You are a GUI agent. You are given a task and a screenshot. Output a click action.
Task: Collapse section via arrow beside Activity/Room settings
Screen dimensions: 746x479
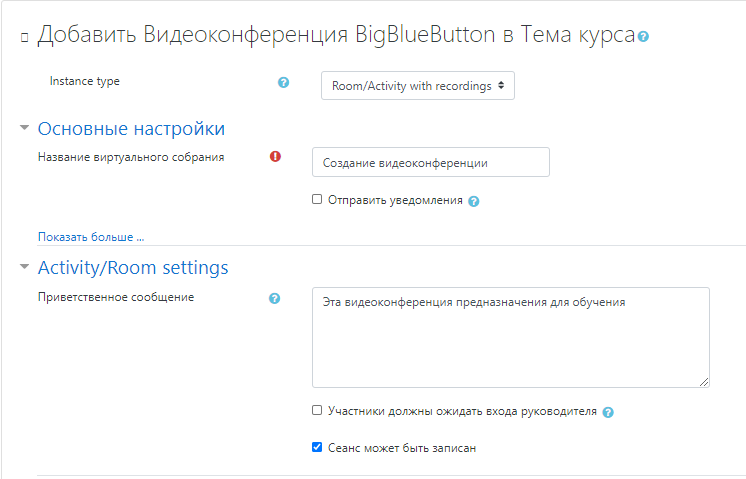pyautogui.click(x=24, y=267)
